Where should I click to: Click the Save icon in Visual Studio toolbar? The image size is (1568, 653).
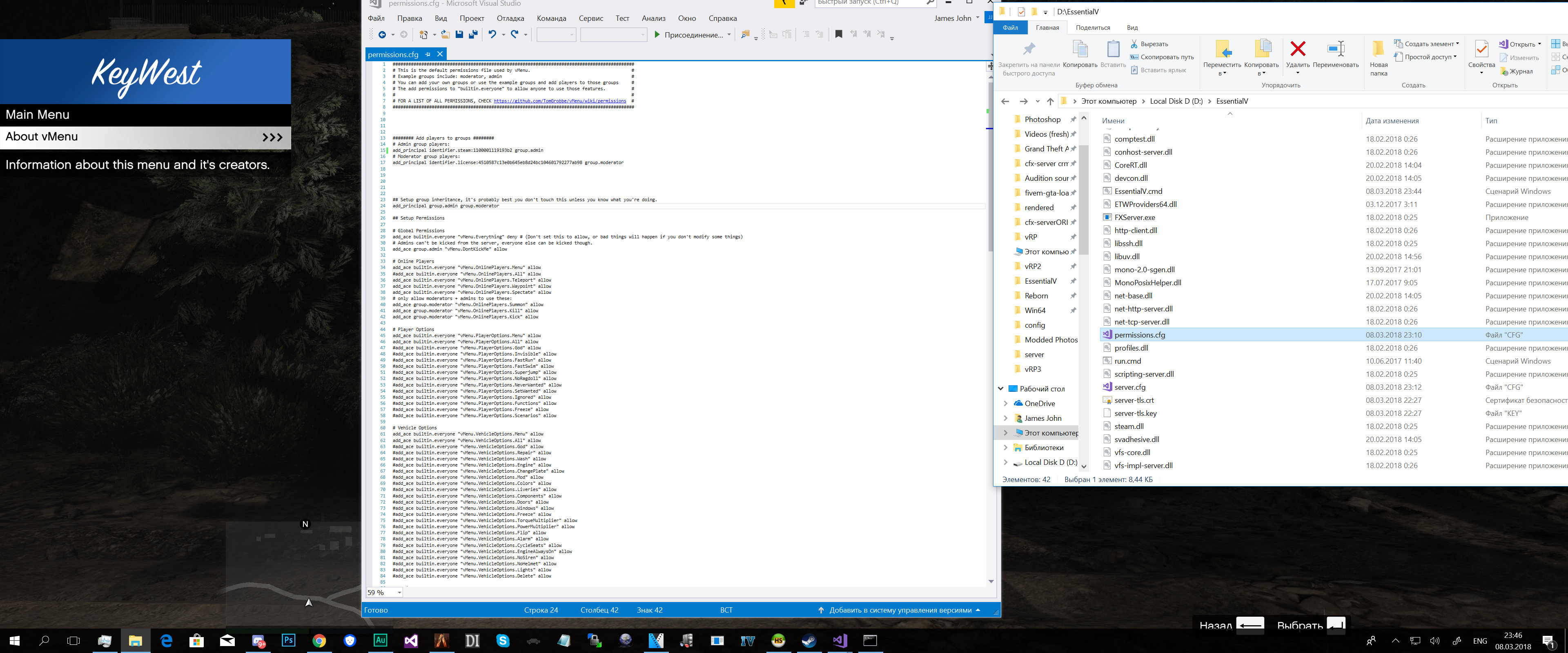(459, 35)
